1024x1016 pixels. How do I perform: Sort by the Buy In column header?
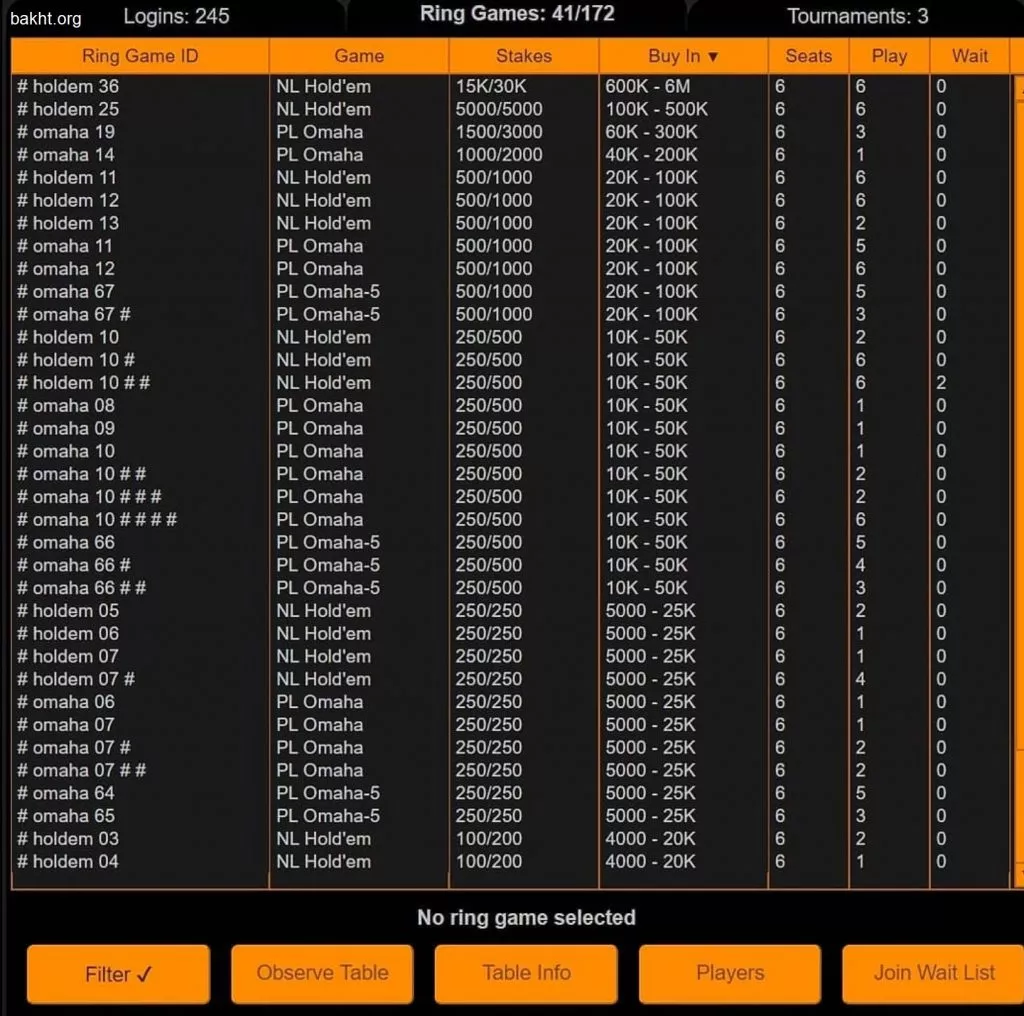point(683,56)
